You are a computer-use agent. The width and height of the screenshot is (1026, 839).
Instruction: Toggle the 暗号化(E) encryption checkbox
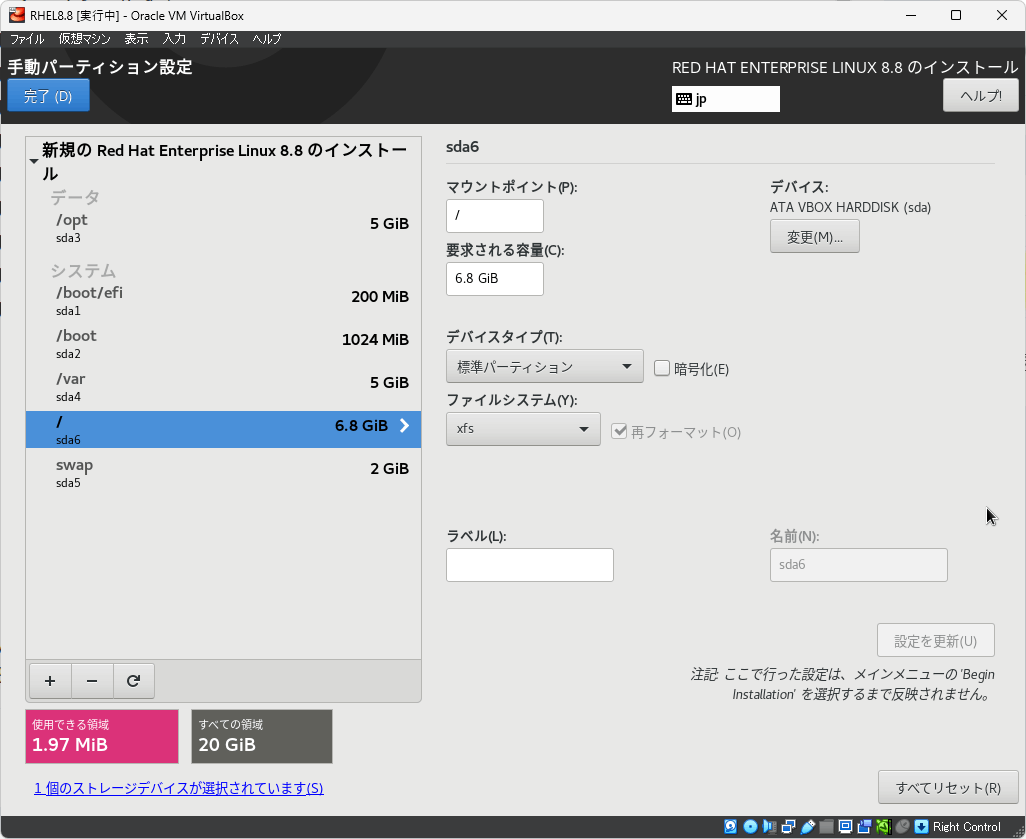(x=662, y=368)
